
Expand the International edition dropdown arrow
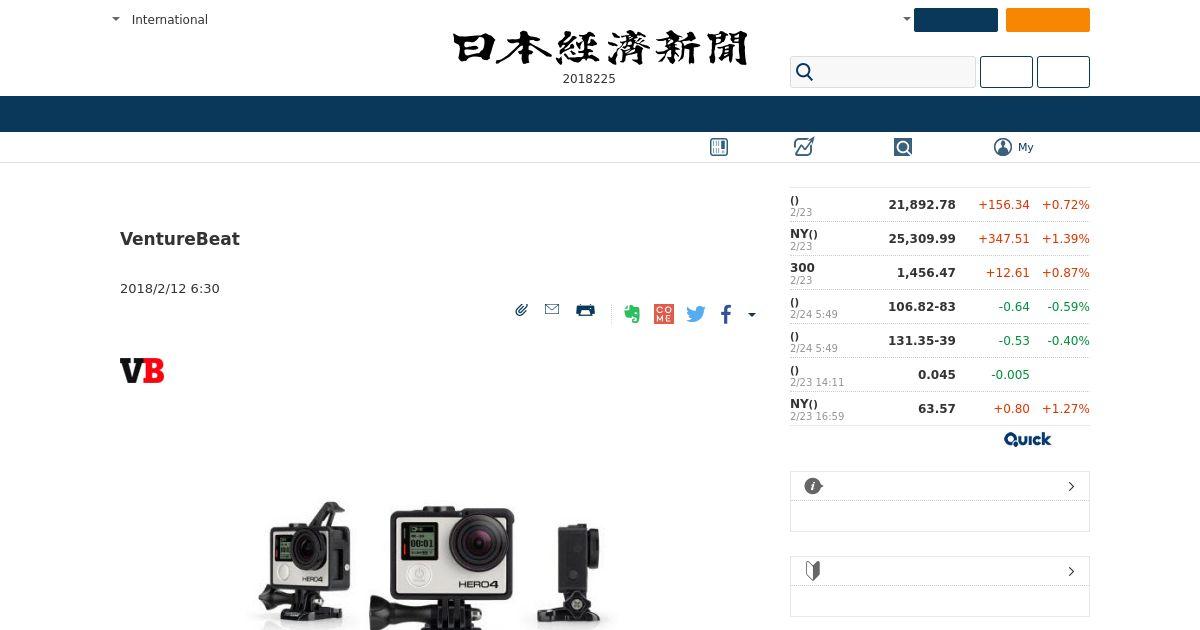pyautogui.click(x=116, y=19)
